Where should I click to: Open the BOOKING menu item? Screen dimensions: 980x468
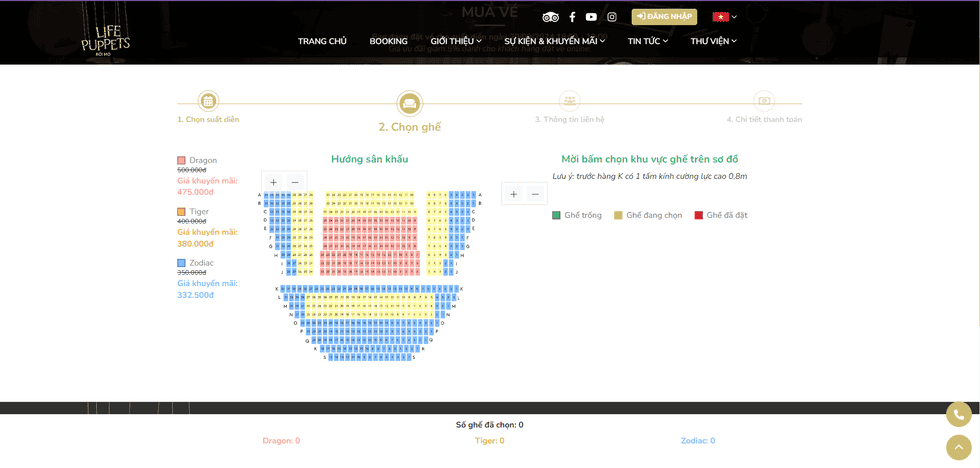[388, 41]
